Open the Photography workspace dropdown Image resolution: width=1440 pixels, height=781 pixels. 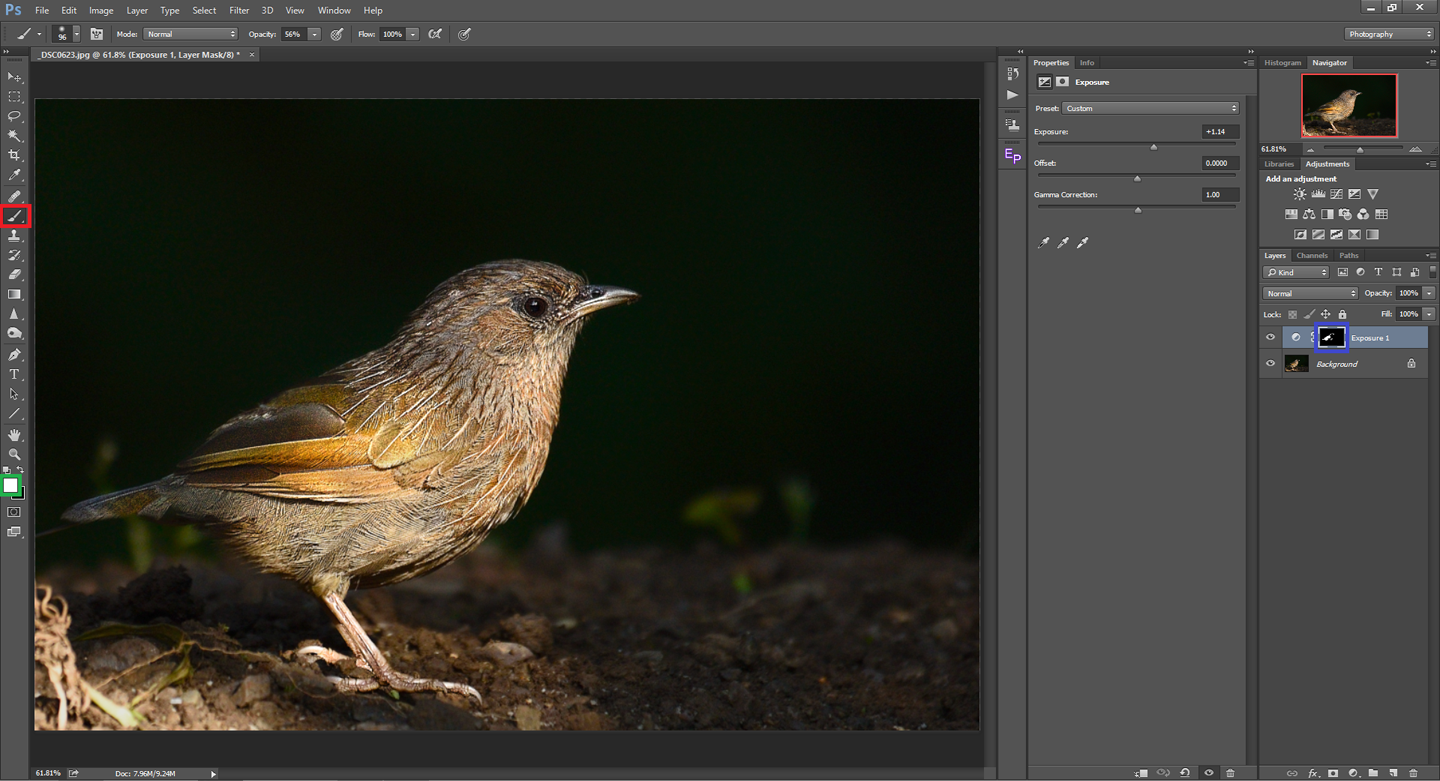coord(1389,34)
